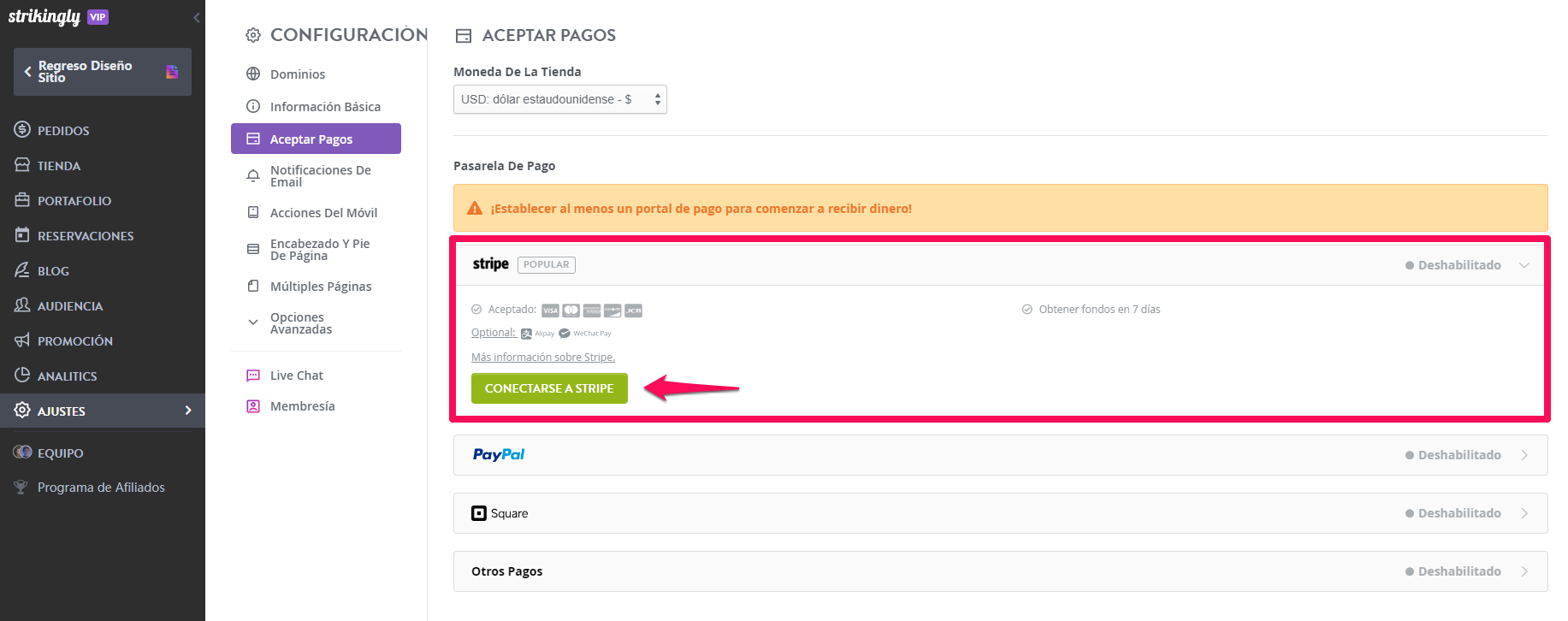Click the Encabezado Y Pie De Página icon

(x=253, y=249)
